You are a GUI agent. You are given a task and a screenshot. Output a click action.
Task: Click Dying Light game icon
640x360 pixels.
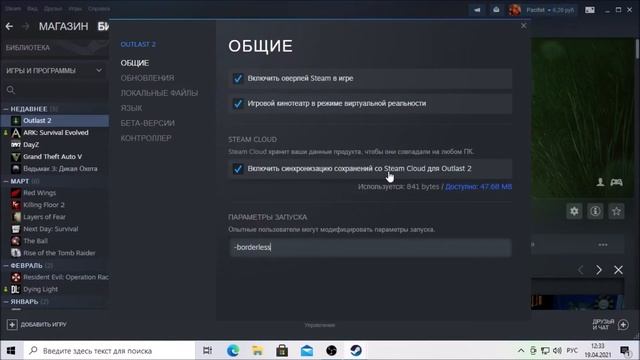click(16, 289)
